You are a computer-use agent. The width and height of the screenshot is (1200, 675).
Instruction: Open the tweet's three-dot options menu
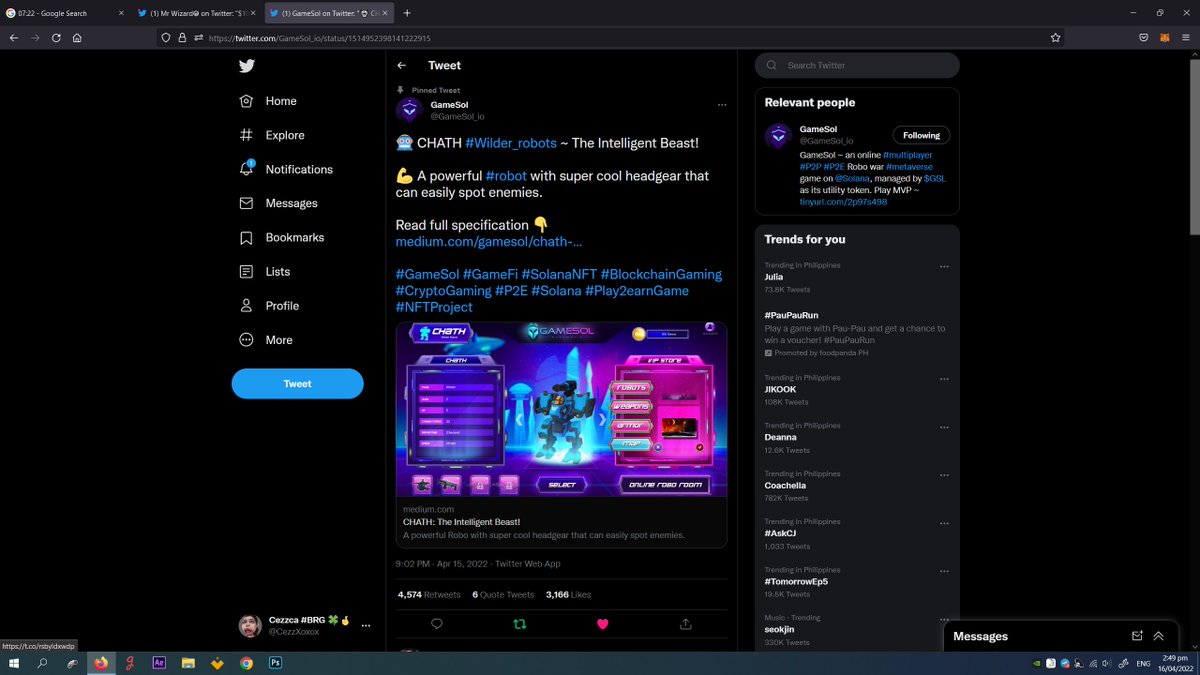[721, 105]
